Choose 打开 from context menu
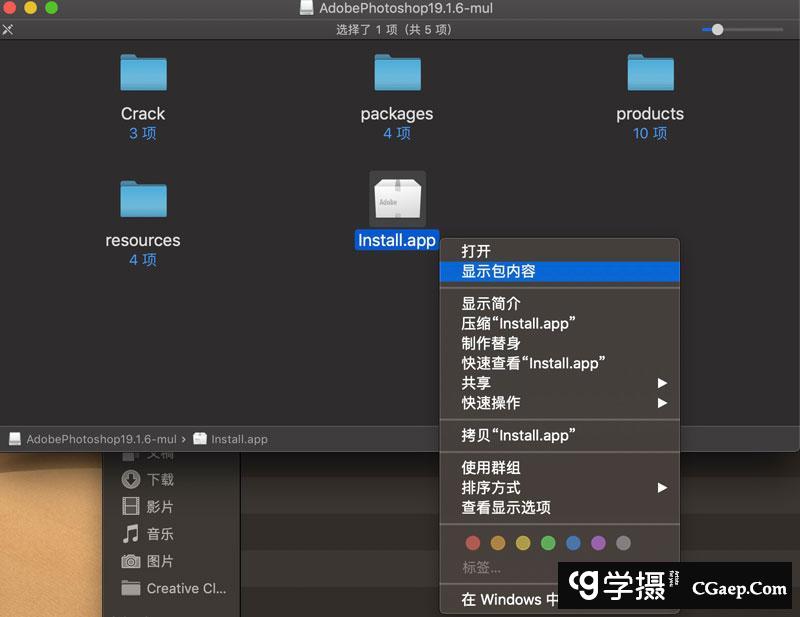 pos(477,251)
